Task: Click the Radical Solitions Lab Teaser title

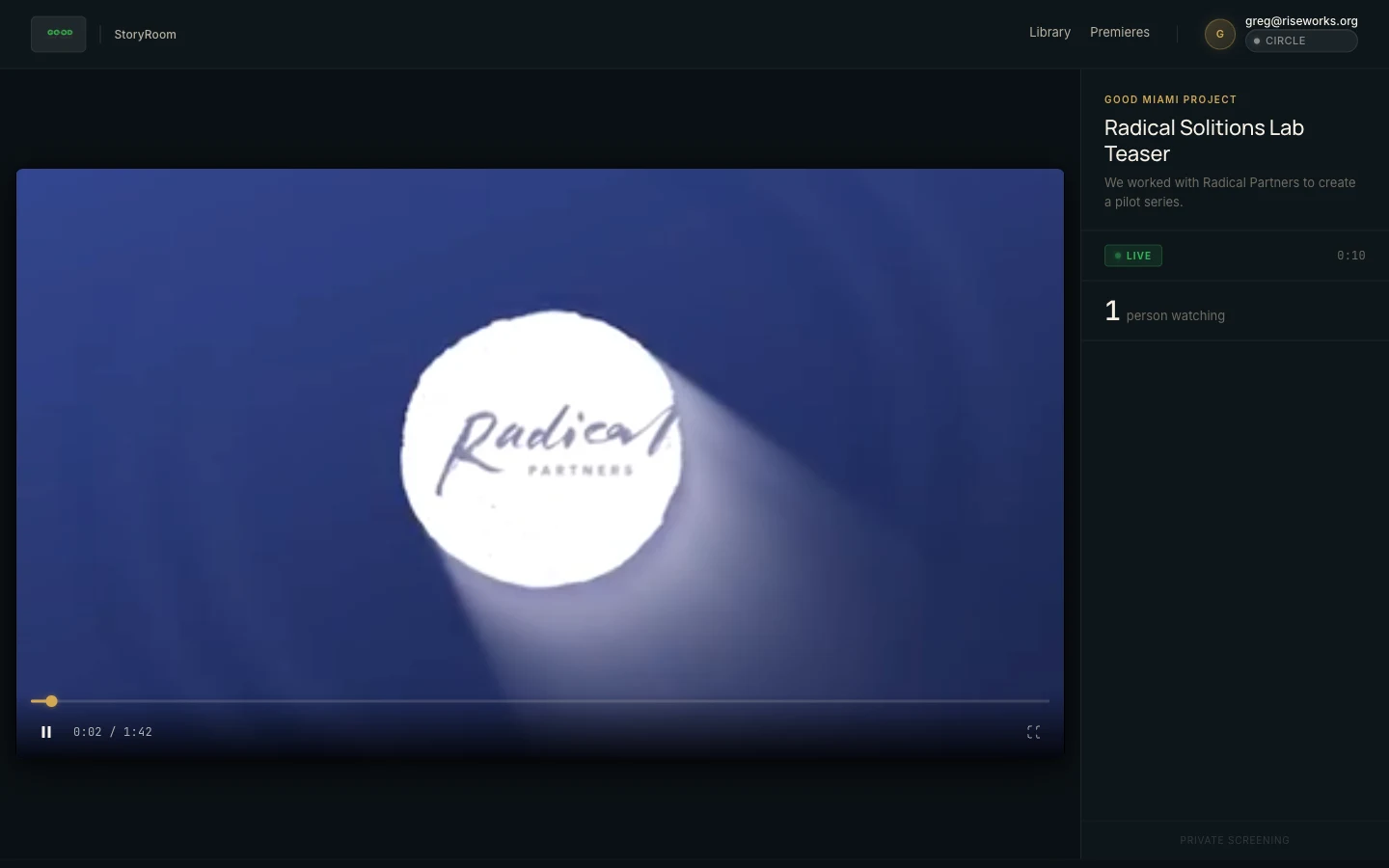Action: tap(1204, 141)
